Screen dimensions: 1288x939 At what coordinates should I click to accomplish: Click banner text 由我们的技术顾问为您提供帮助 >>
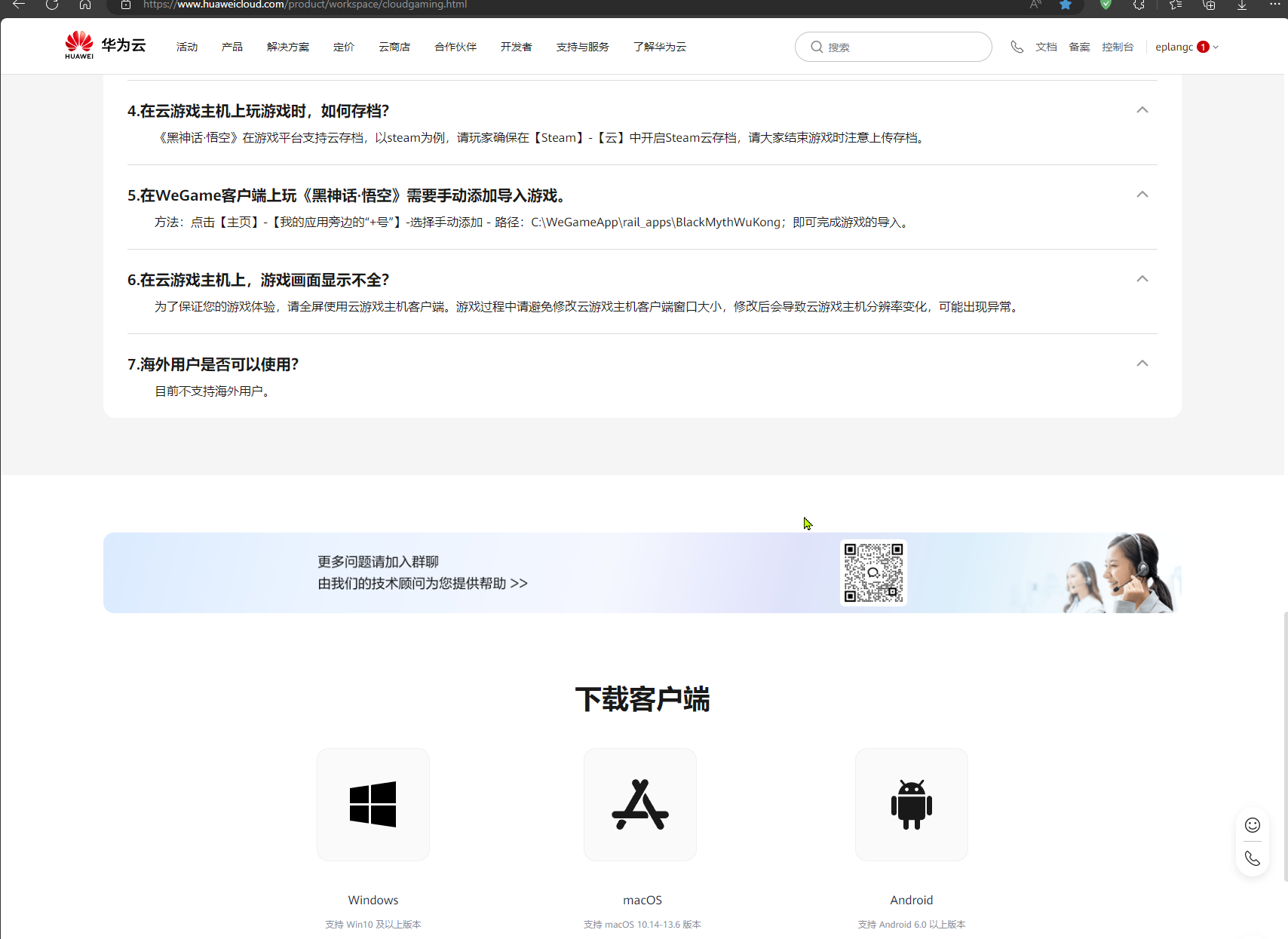pyautogui.click(x=422, y=584)
